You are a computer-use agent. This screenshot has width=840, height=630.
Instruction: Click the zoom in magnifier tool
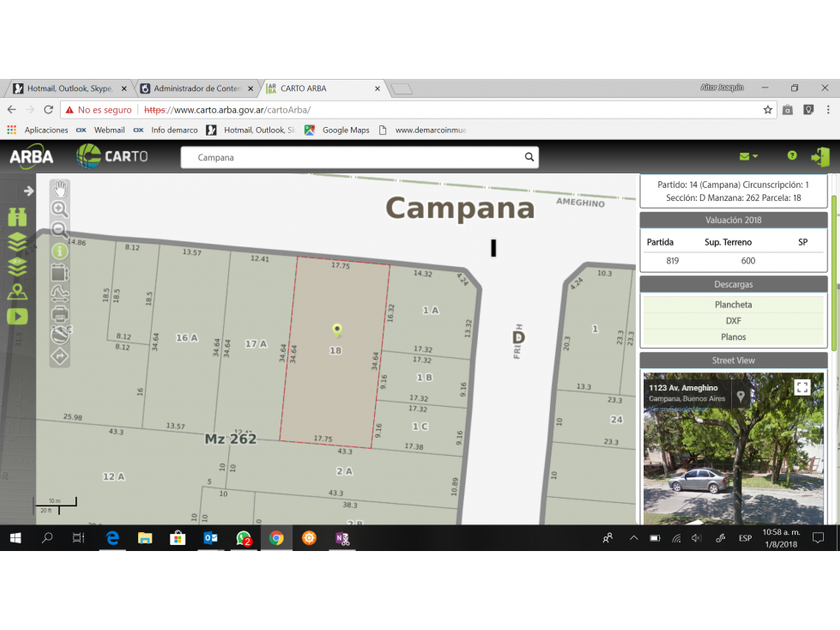[x=60, y=209]
